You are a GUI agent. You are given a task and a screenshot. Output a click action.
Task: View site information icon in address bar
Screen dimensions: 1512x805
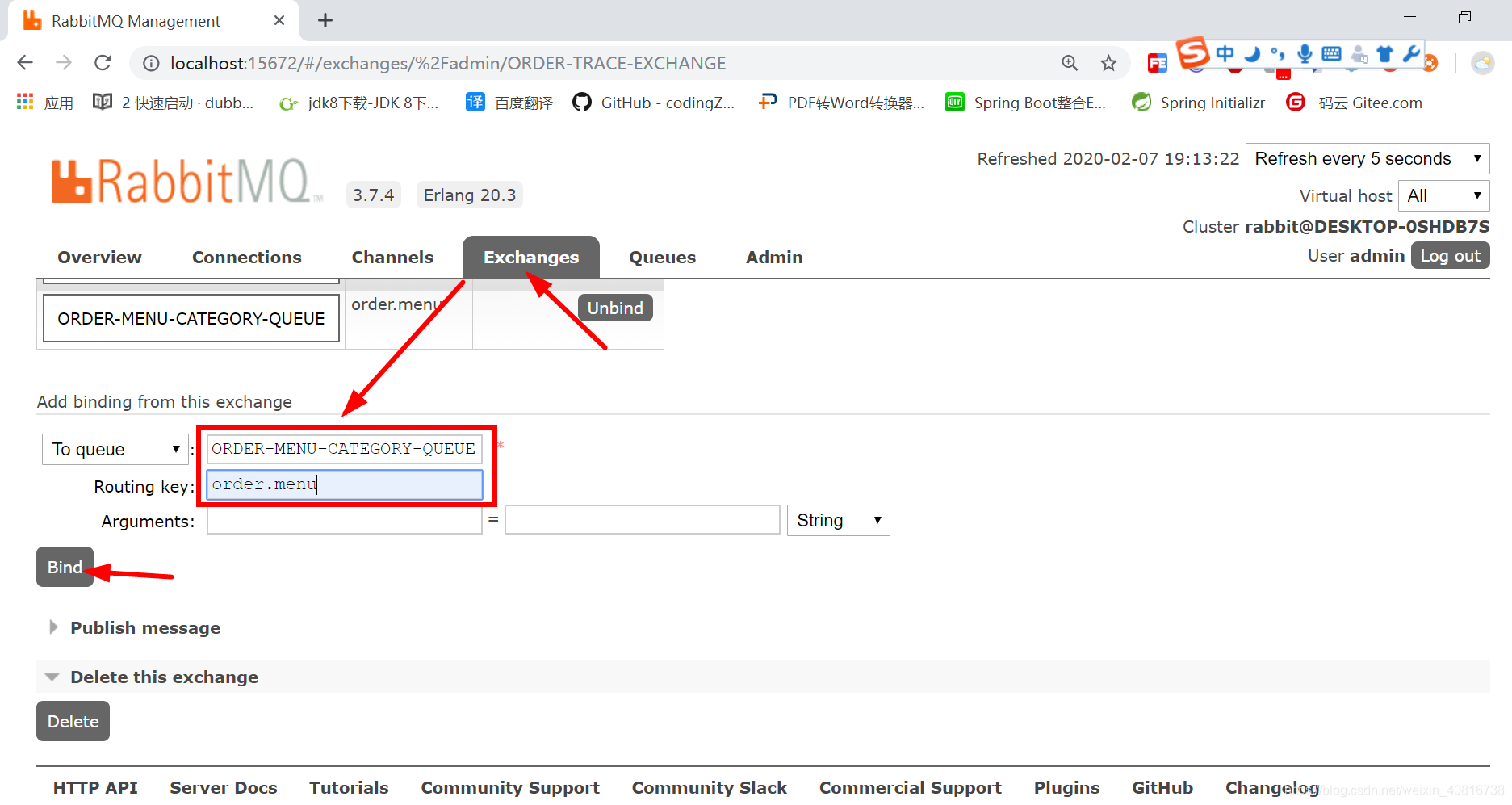(x=151, y=63)
